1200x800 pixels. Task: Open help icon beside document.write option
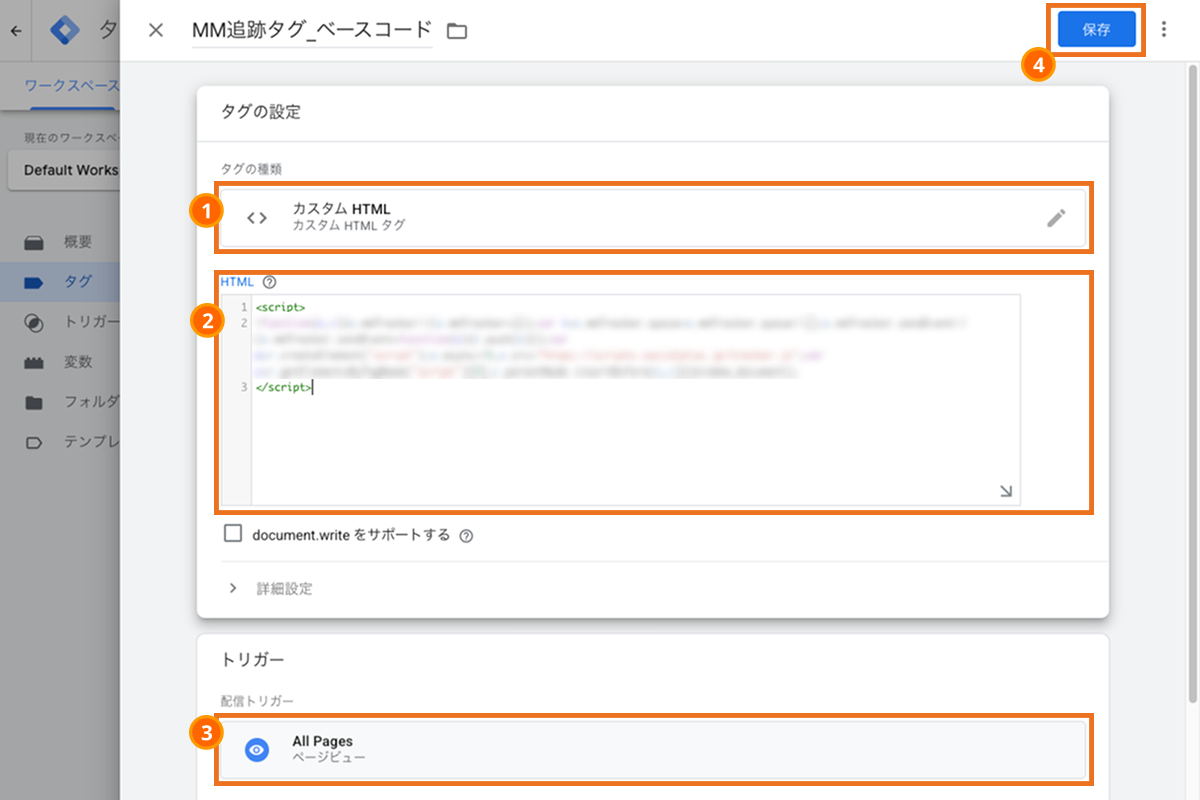466,536
